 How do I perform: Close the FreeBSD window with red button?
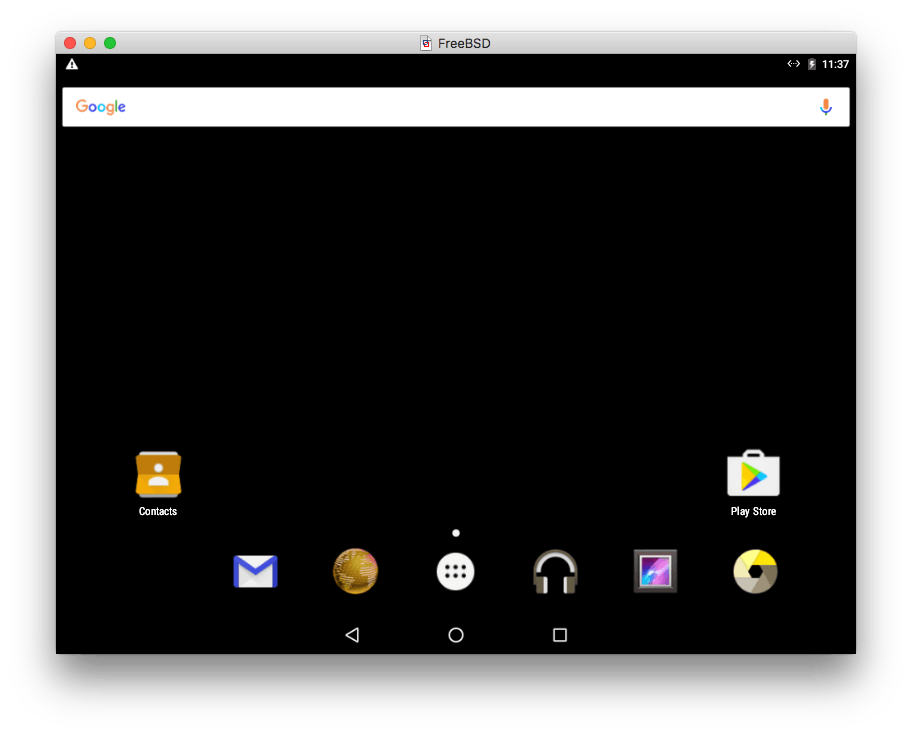tap(70, 43)
